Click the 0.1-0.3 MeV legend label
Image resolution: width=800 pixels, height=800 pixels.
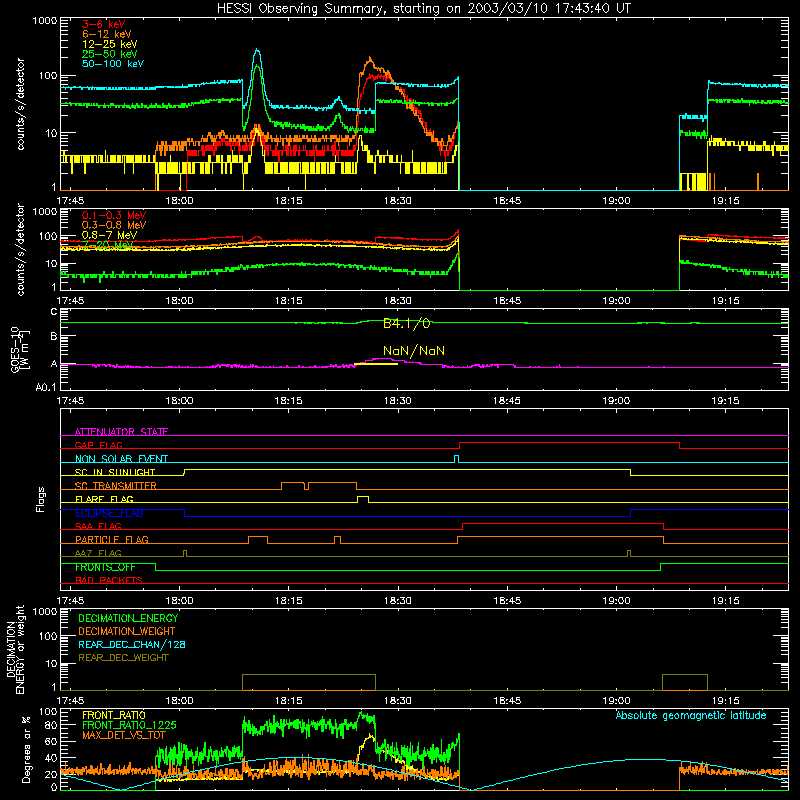tap(114, 215)
